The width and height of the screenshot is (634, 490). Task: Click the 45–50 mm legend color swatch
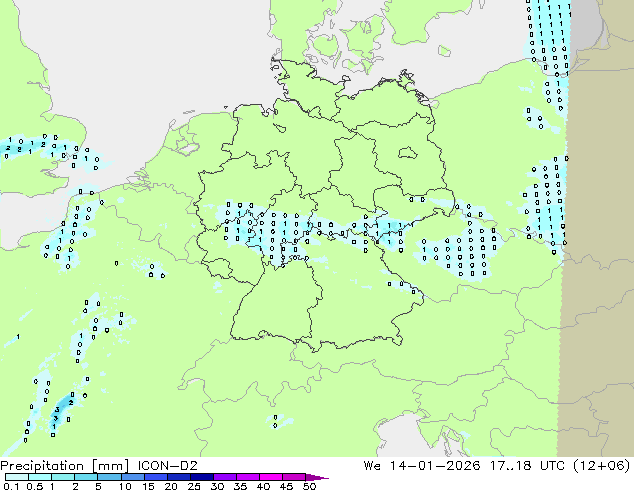click(x=294, y=477)
